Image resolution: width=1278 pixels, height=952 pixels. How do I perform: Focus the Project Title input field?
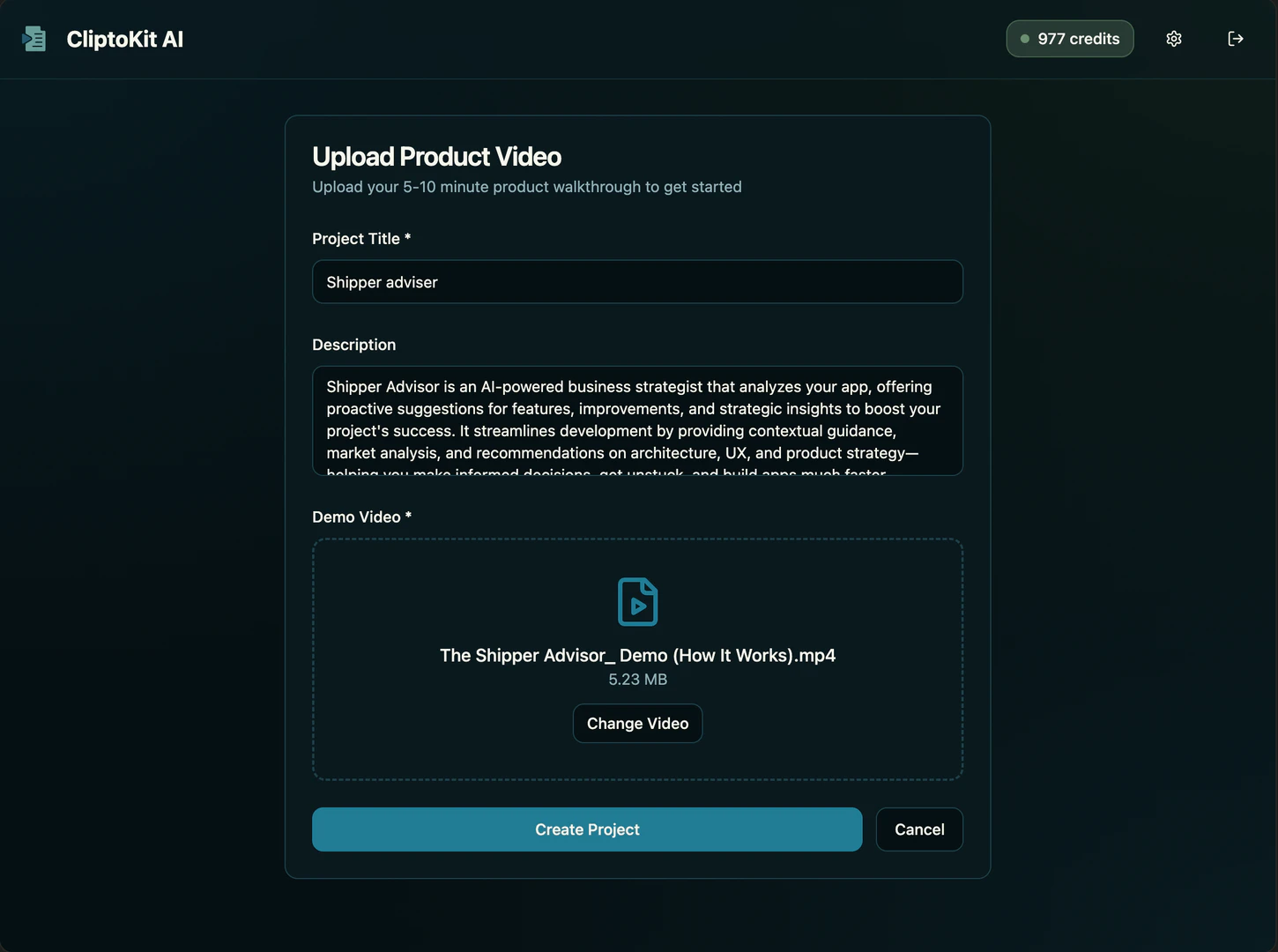click(x=637, y=282)
